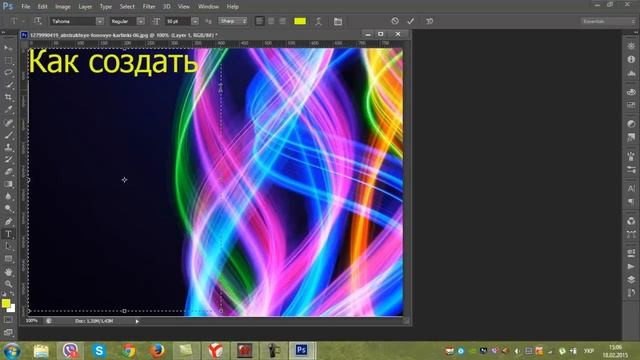Commit the current text edit checkmark
The height and width of the screenshot is (360, 640).
click(411, 21)
